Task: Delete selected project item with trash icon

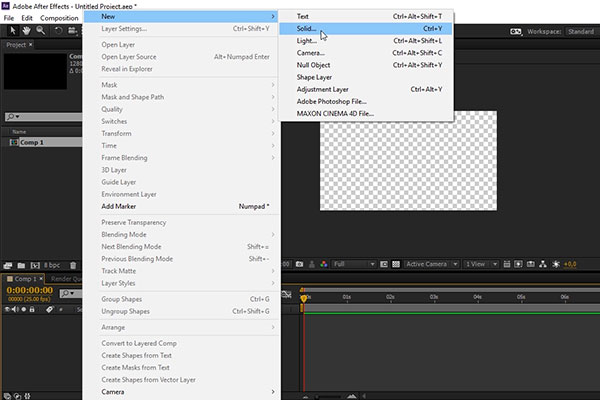Action: click(x=73, y=265)
